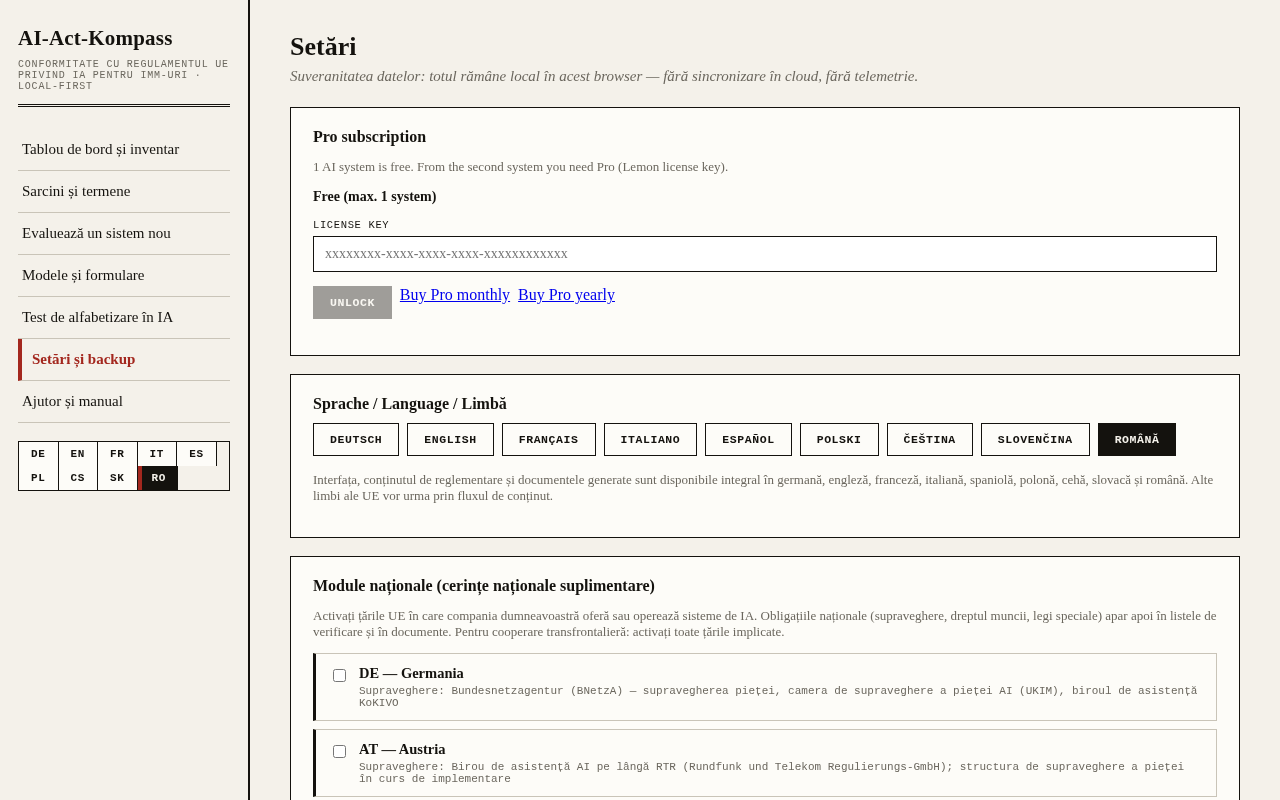Open Buy Pro monthly link

[455, 295]
